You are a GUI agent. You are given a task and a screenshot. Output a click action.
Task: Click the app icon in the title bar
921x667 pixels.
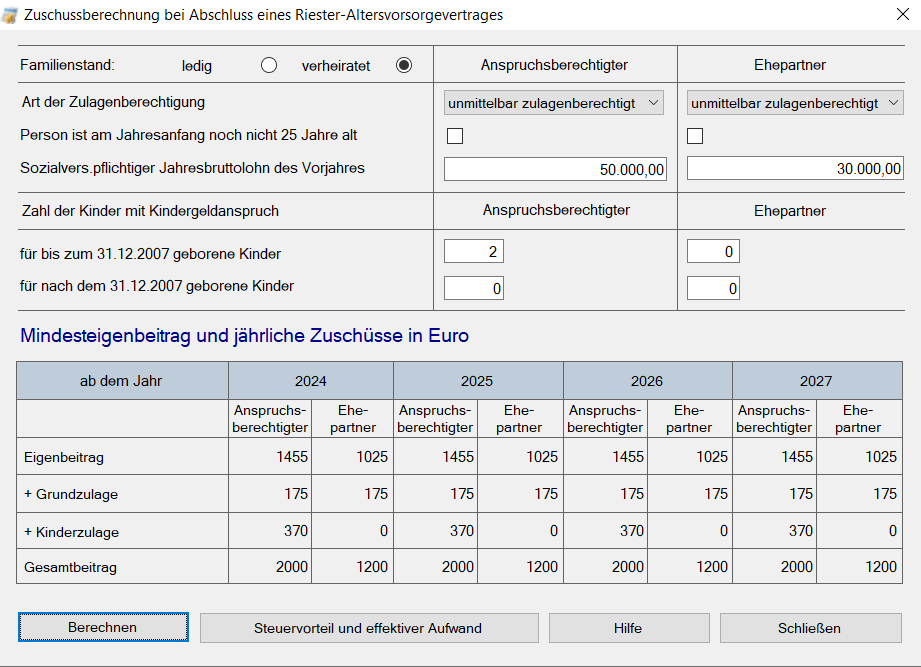point(11,15)
